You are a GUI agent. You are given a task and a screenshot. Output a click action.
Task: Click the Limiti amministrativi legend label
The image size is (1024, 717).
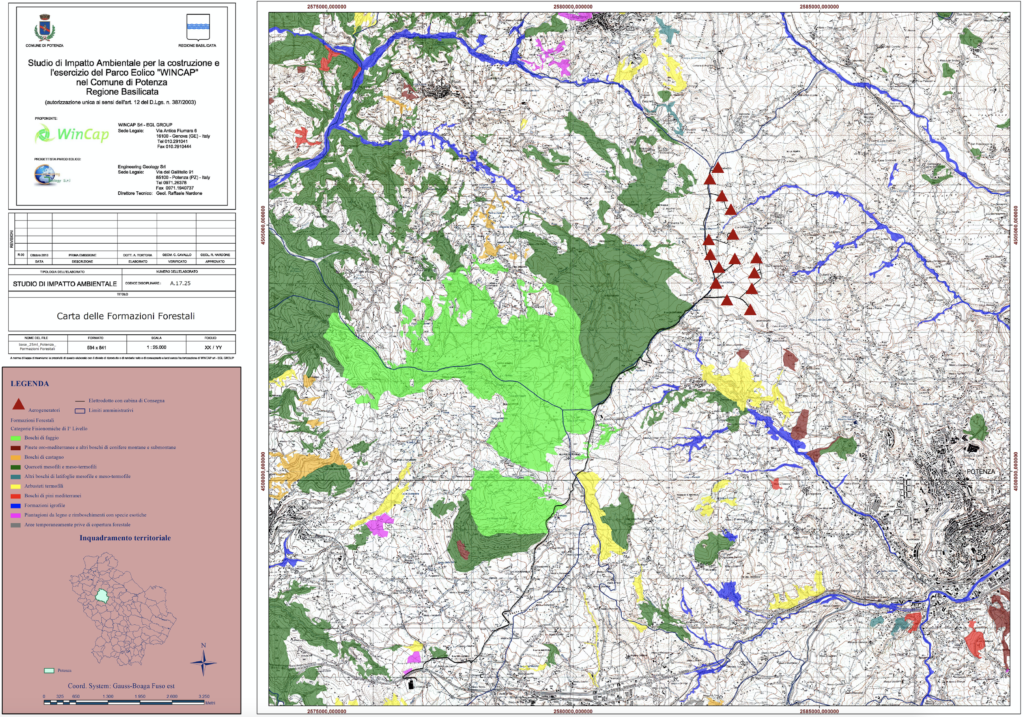point(111,411)
